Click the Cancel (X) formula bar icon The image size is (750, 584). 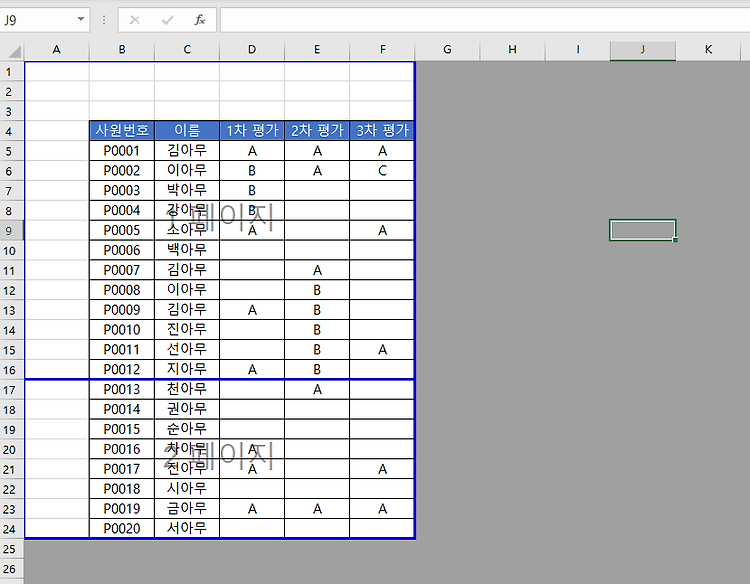[x=134, y=20]
